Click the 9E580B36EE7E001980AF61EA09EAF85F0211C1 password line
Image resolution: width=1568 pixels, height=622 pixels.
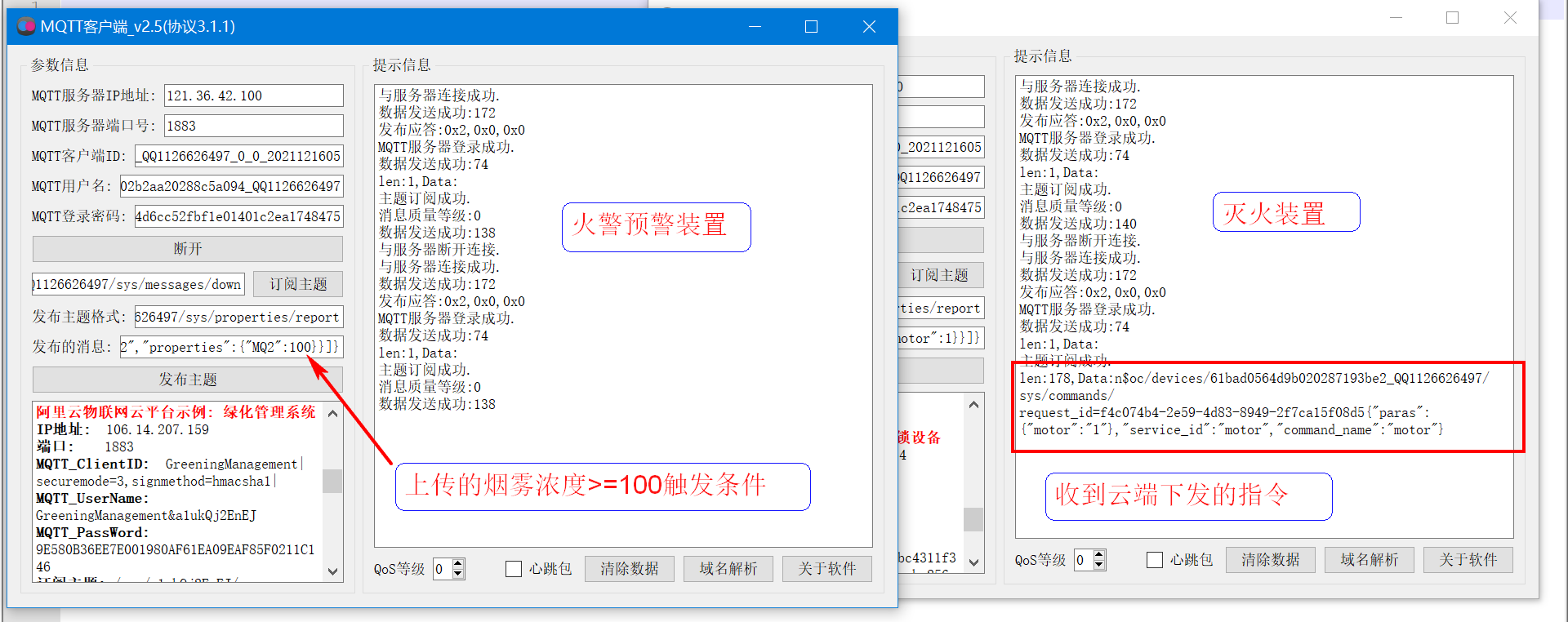(x=175, y=549)
